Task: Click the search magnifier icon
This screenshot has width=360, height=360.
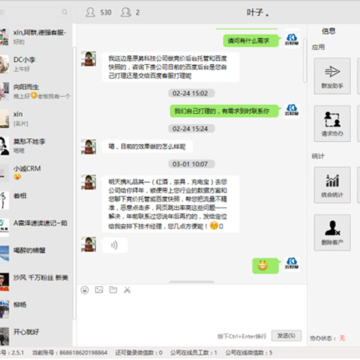Action: 65,12
